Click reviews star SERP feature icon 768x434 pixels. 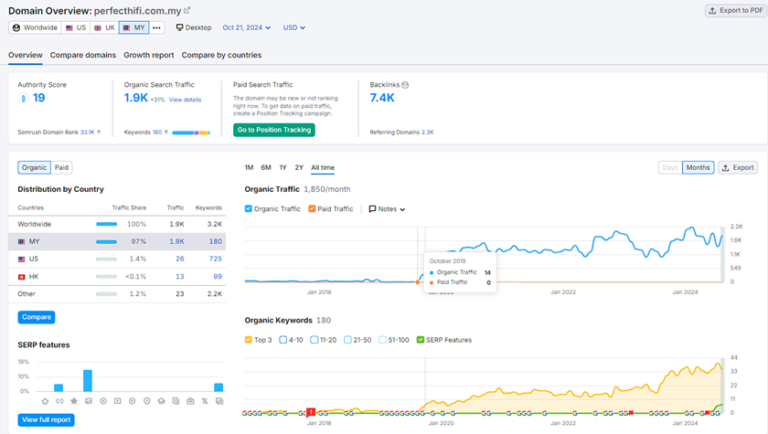74,401
